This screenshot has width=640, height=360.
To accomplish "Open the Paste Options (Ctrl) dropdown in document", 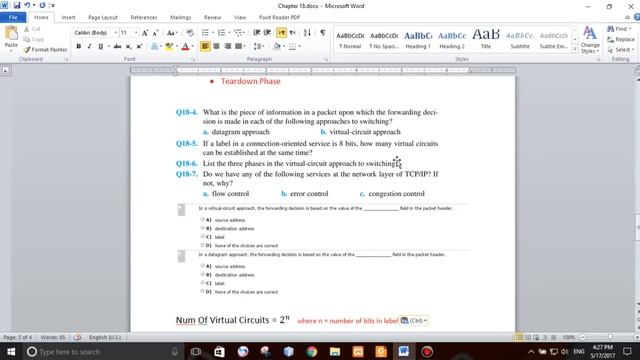I will [x=414, y=320].
